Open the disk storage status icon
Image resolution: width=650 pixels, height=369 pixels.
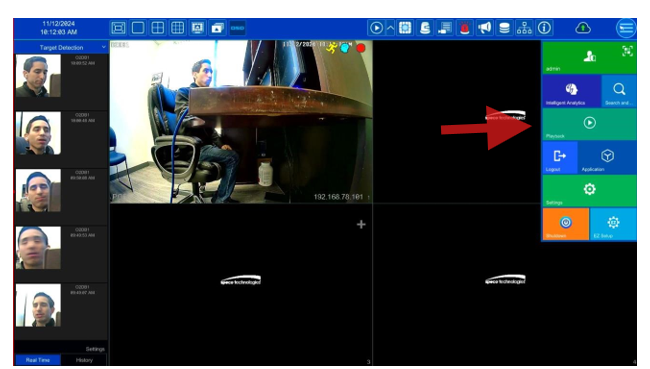pyautogui.click(x=504, y=28)
